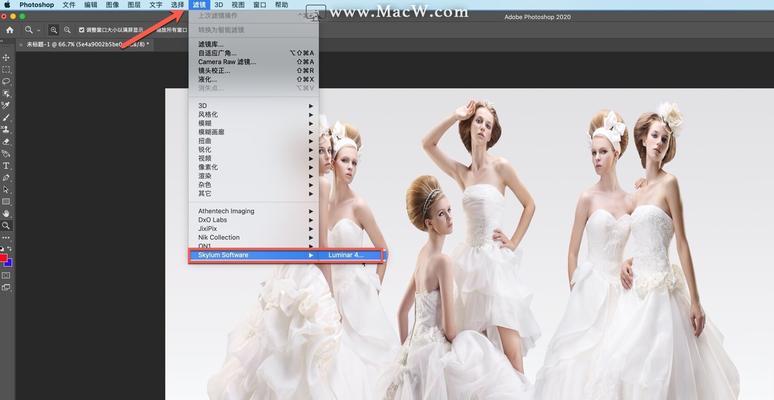Select the Rectangle shape tool
Viewport: 774px width, 400px height.
coord(6,201)
